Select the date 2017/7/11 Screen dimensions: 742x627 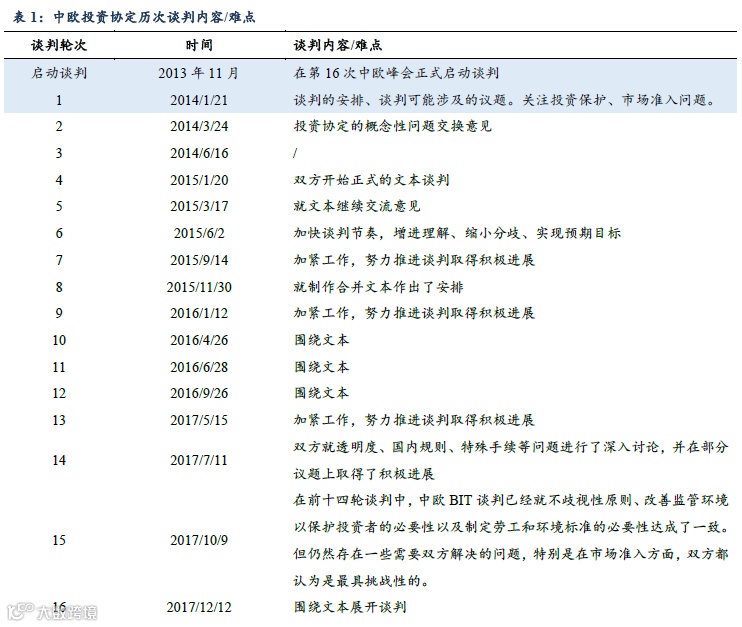coord(199,460)
